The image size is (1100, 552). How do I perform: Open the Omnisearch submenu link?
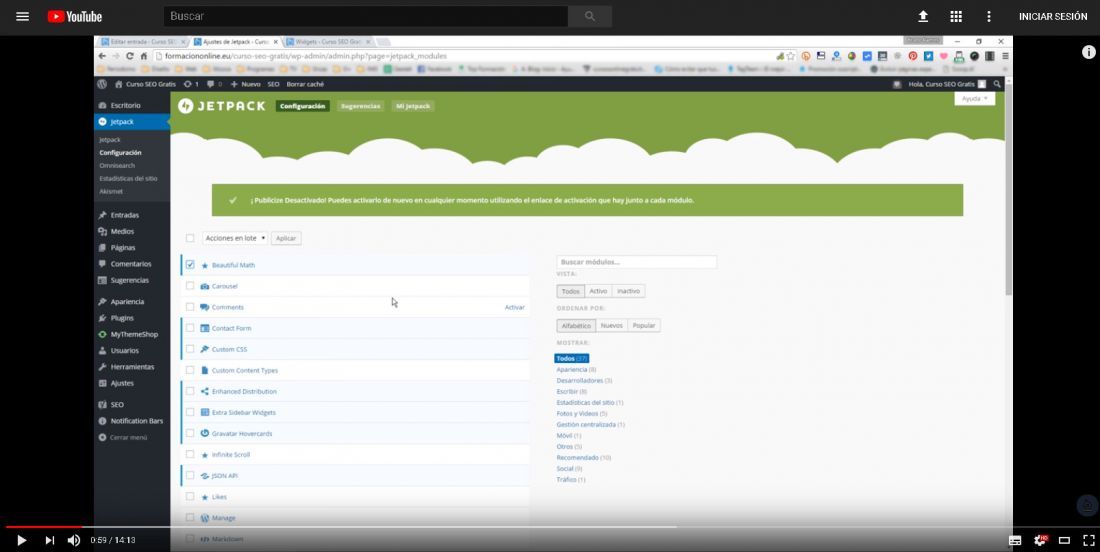click(117, 166)
